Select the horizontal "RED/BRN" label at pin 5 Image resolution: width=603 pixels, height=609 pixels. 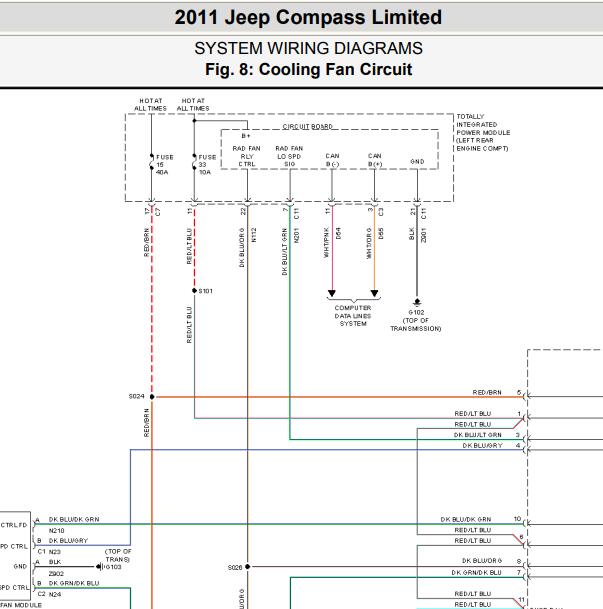click(487, 393)
